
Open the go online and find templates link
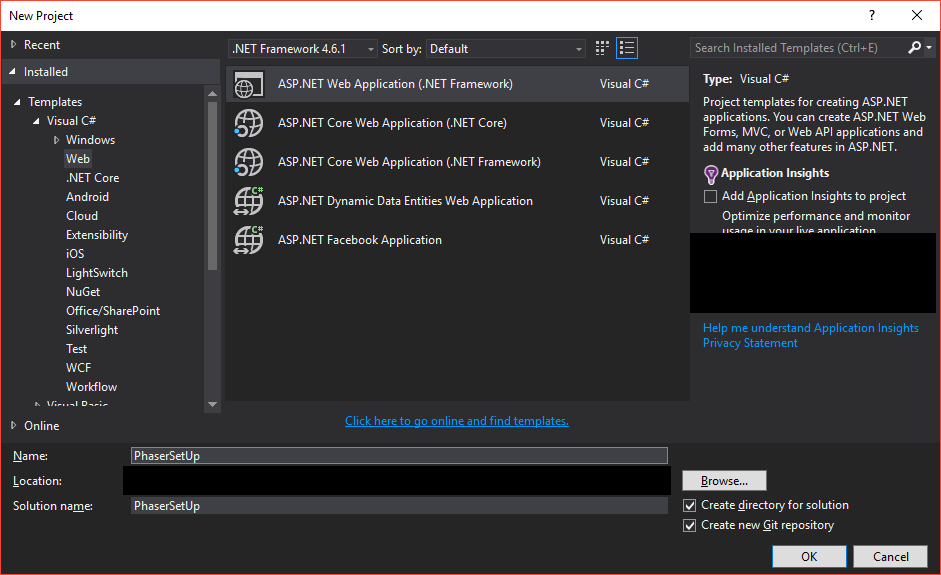tap(457, 421)
